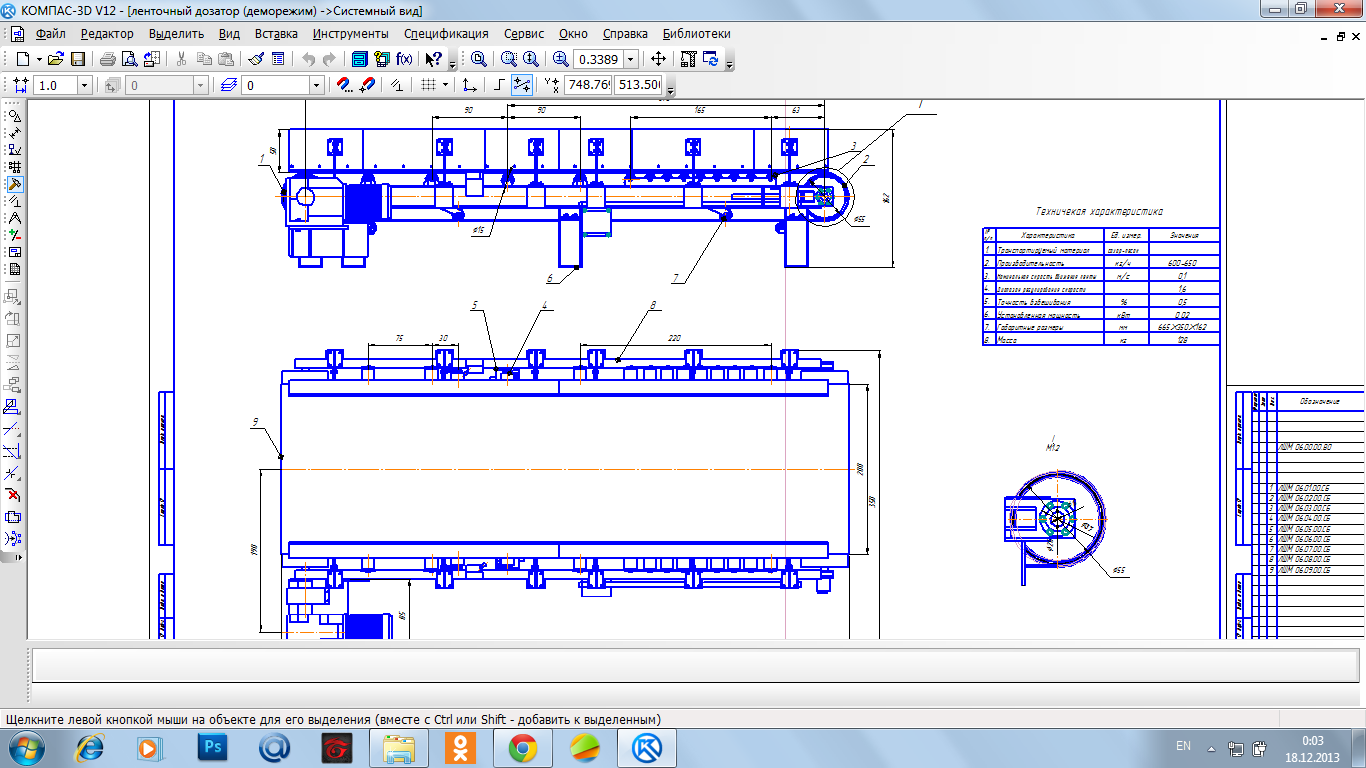Click the Windows Start button
1366x768 pixels.
(x=24, y=747)
